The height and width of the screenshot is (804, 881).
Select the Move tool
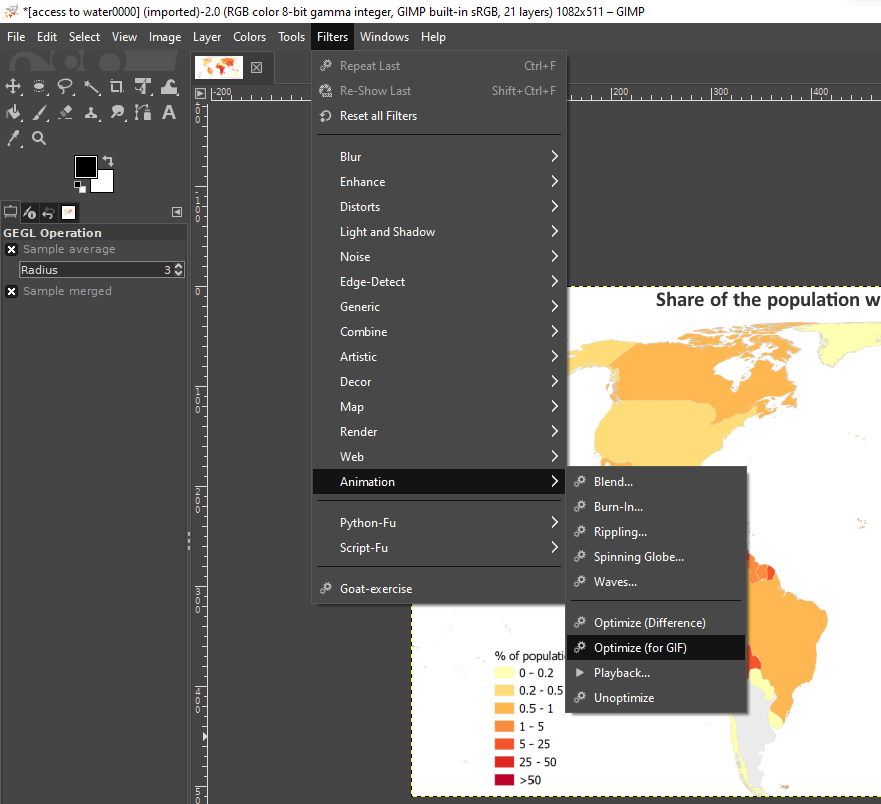pos(14,87)
